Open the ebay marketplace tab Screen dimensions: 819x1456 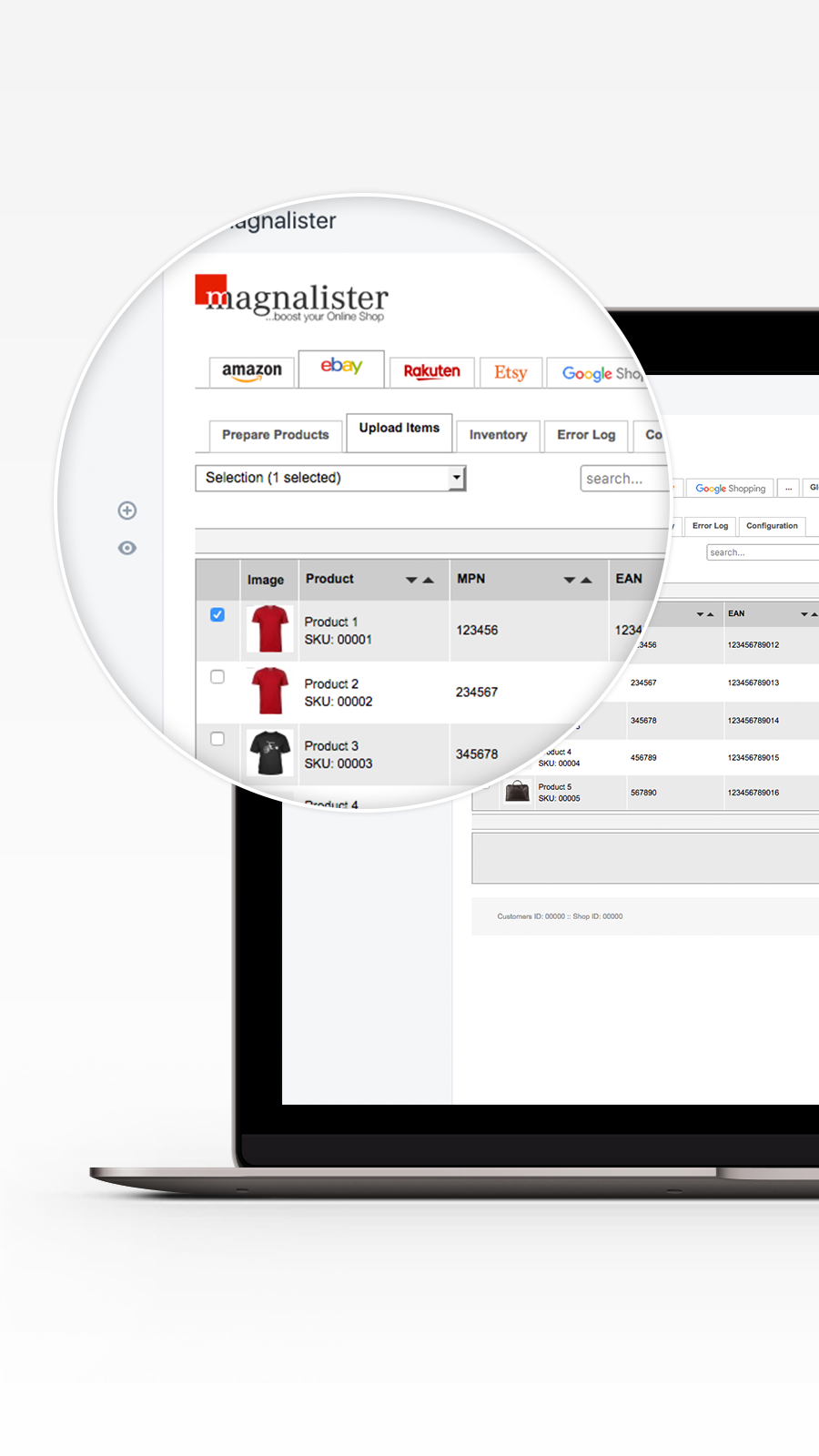coord(341,369)
